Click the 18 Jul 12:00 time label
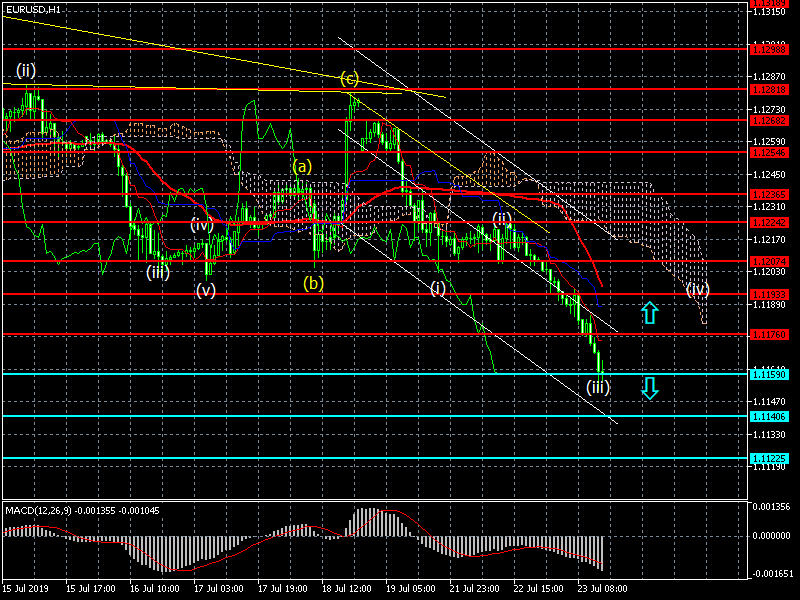 (x=347, y=588)
